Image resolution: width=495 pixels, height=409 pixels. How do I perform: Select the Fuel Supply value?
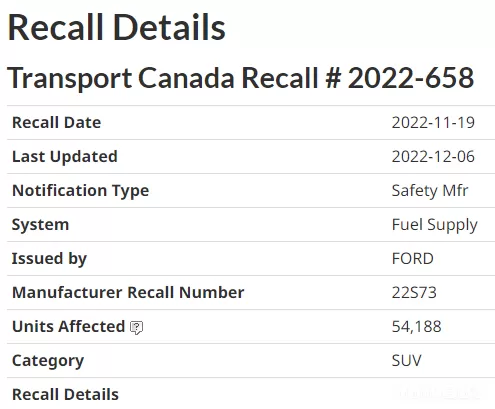tap(434, 225)
